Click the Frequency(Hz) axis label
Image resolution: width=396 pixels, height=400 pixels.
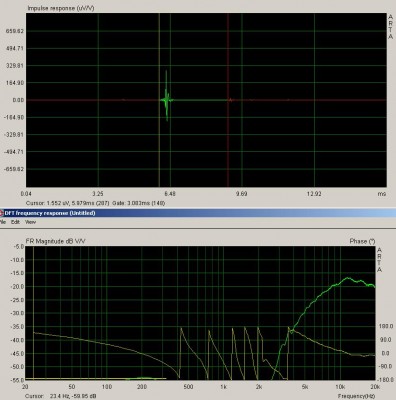click(356, 396)
